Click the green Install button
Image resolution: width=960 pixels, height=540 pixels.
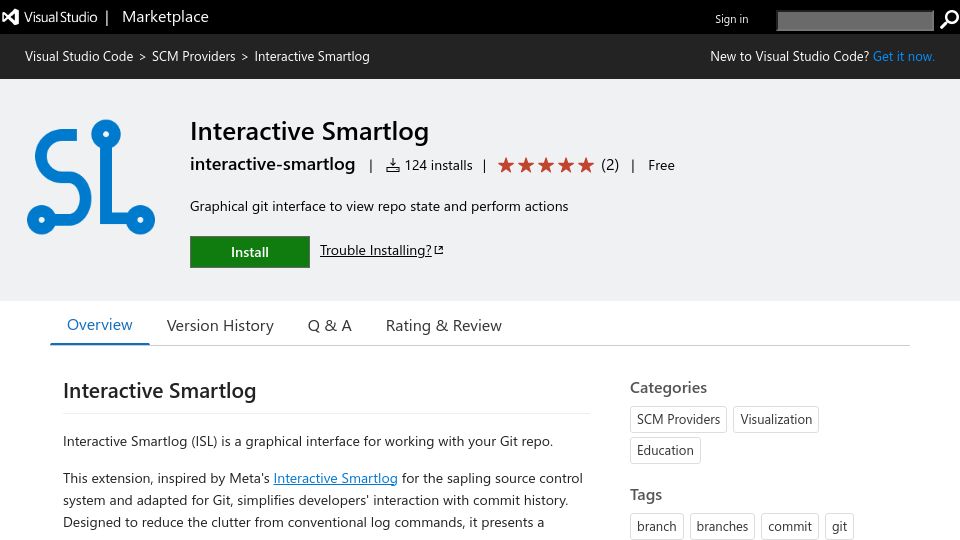250,252
